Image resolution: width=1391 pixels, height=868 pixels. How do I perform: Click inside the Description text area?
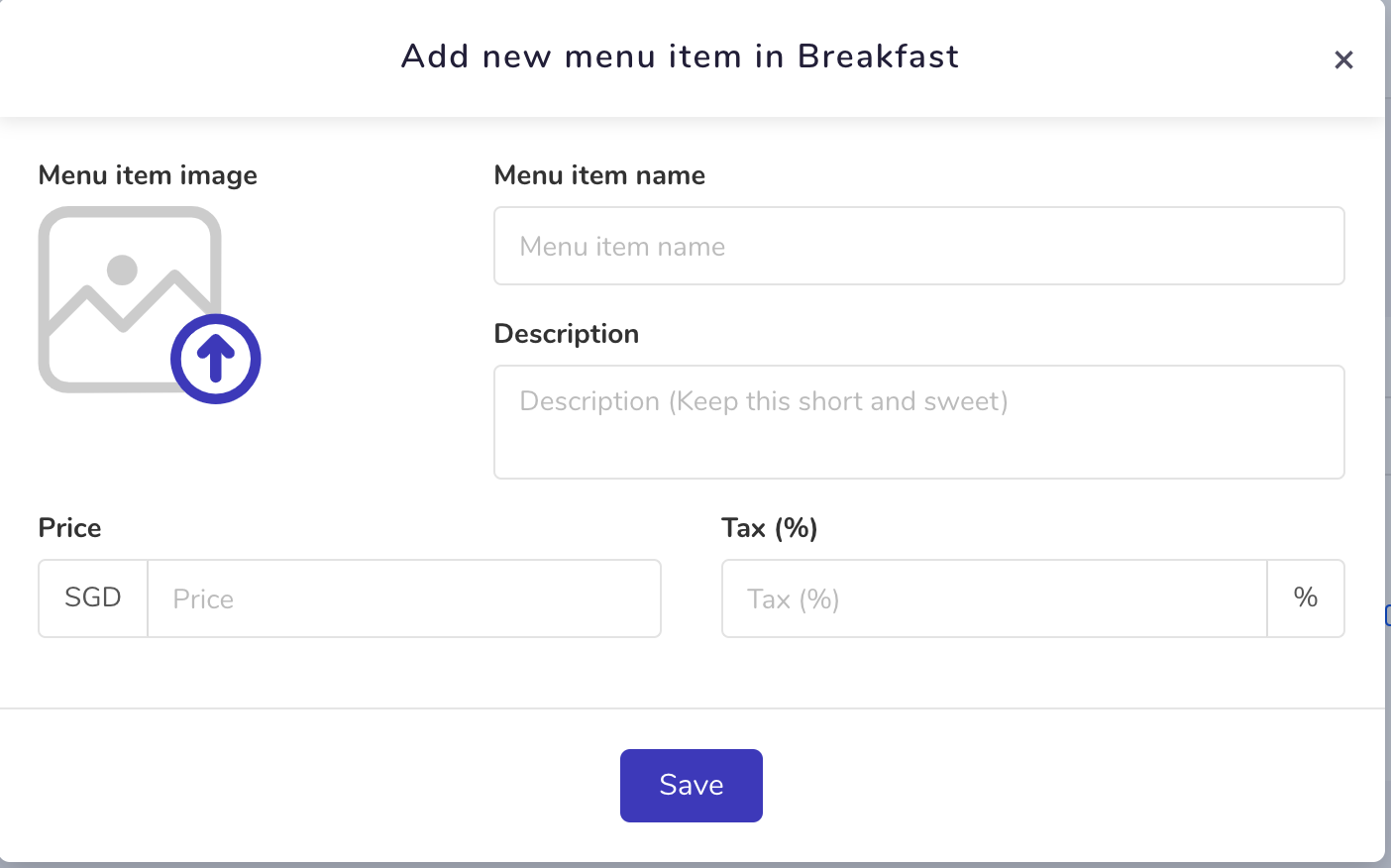919,422
